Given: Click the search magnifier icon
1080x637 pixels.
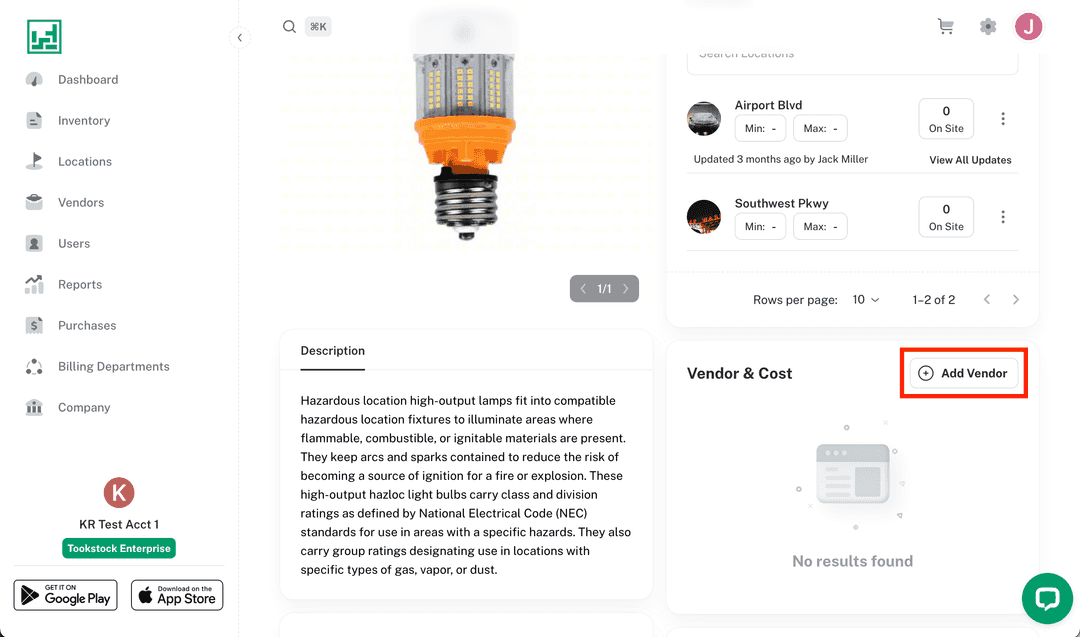Looking at the screenshot, I should click(289, 27).
